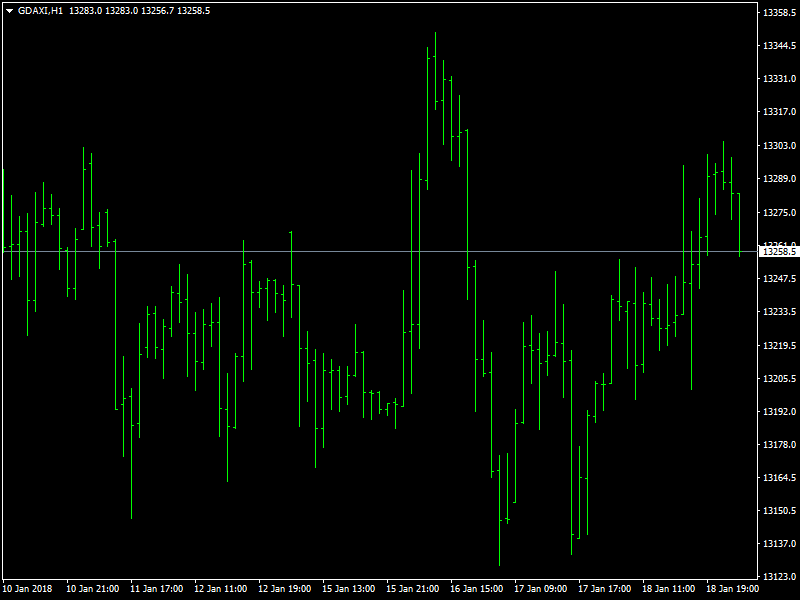Click the 13205.5 price axis label
The image size is (800, 600).
click(x=779, y=379)
